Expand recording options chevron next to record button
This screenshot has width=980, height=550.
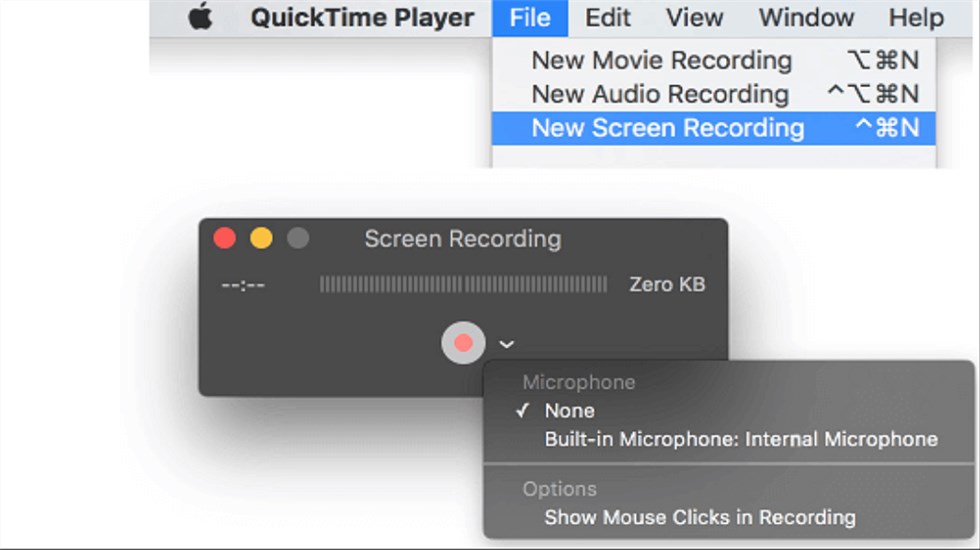click(x=506, y=344)
